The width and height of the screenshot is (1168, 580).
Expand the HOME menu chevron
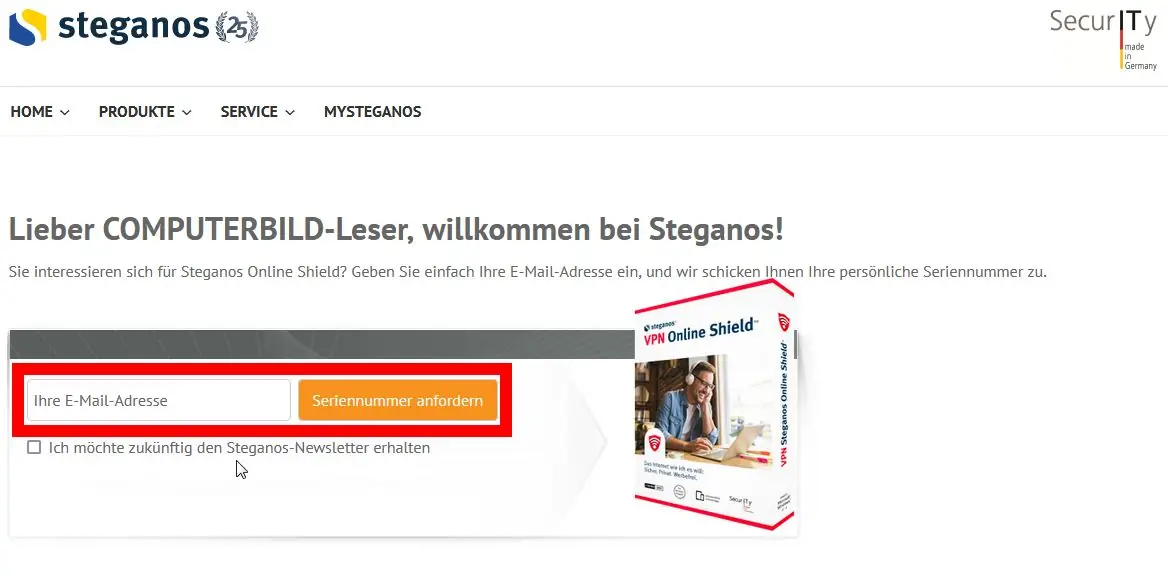pyautogui.click(x=65, y=112)
